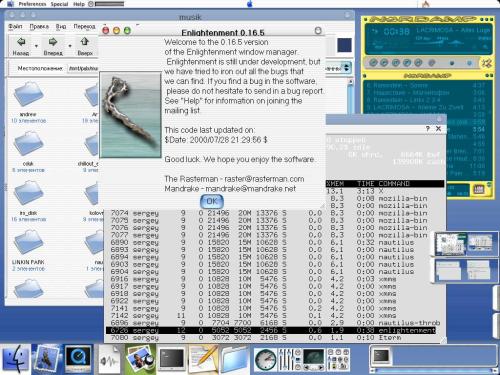Open the terminal icon in the dock
The width and height of the screenshot is (500, 375).
(172, 359)
